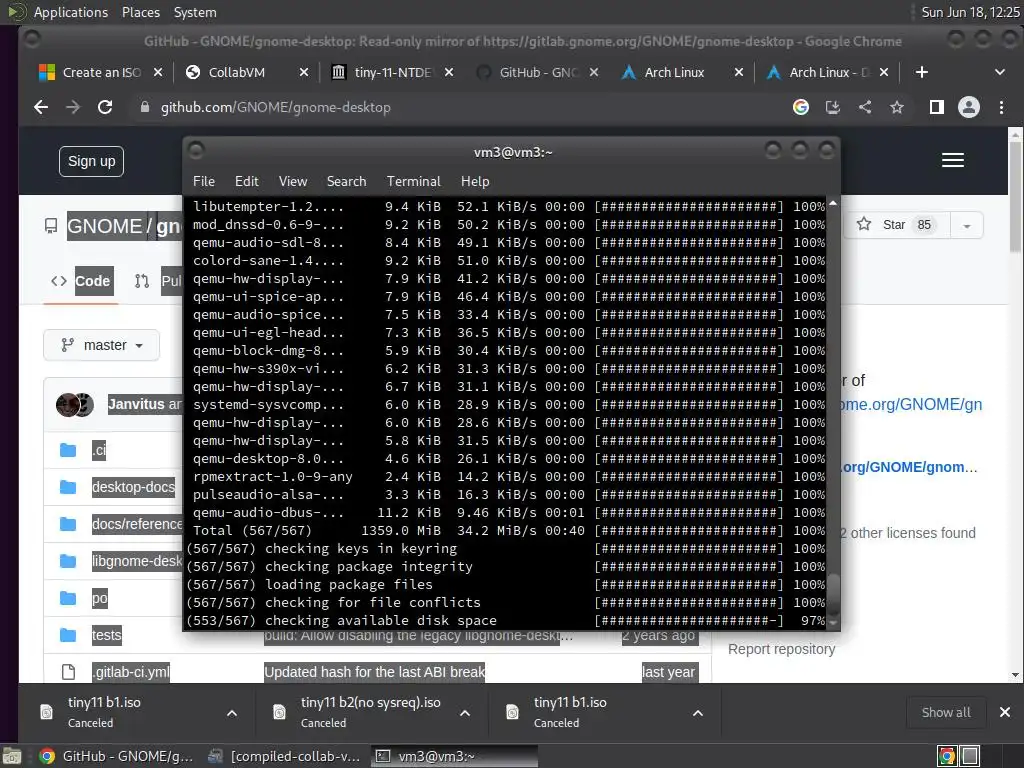Open Chrome side panel icon
Viewport: 1024px width, 768px height.
pyautogui.click(x=936, y=107)
